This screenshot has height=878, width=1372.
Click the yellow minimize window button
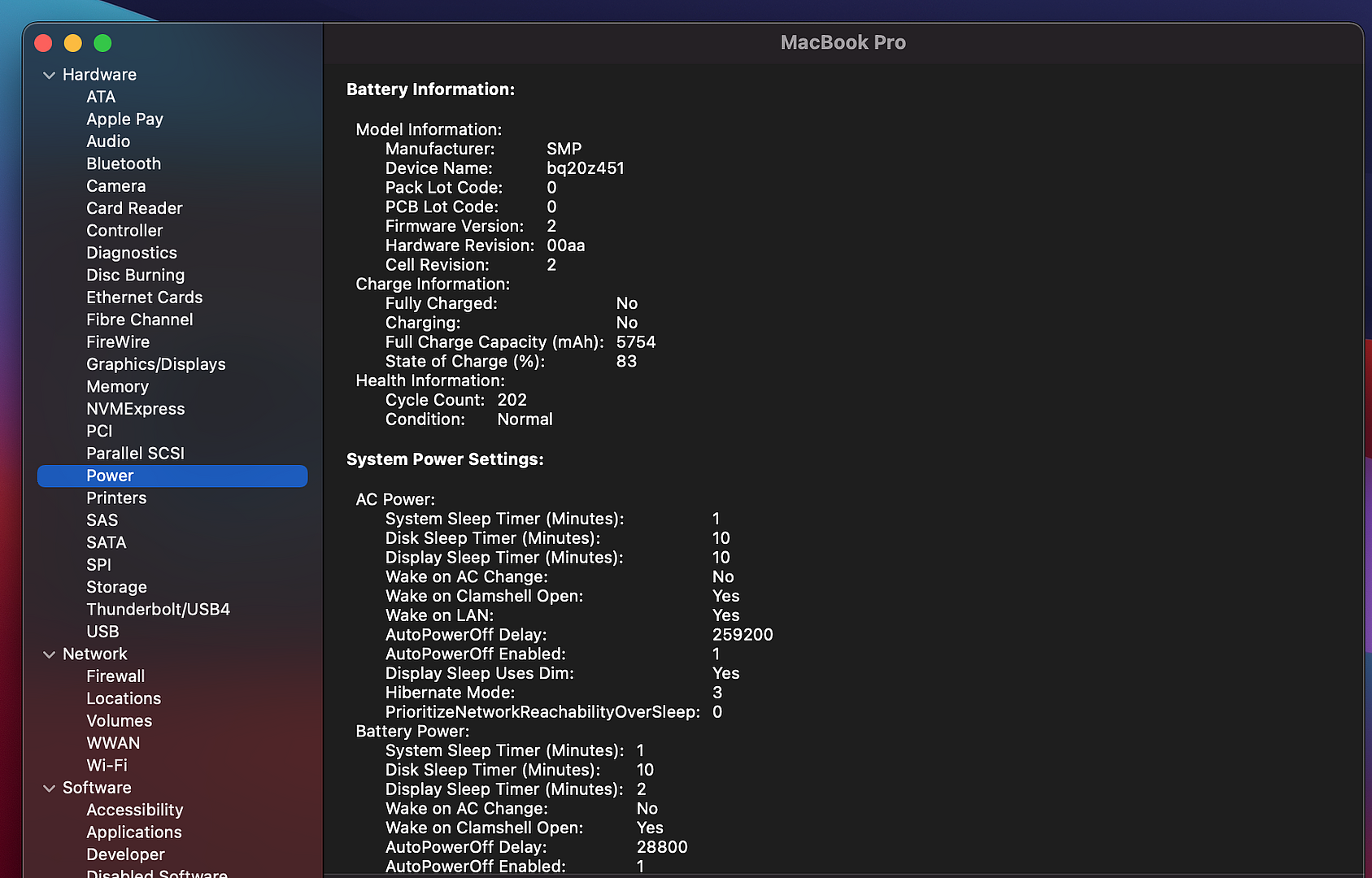point(73,43)
